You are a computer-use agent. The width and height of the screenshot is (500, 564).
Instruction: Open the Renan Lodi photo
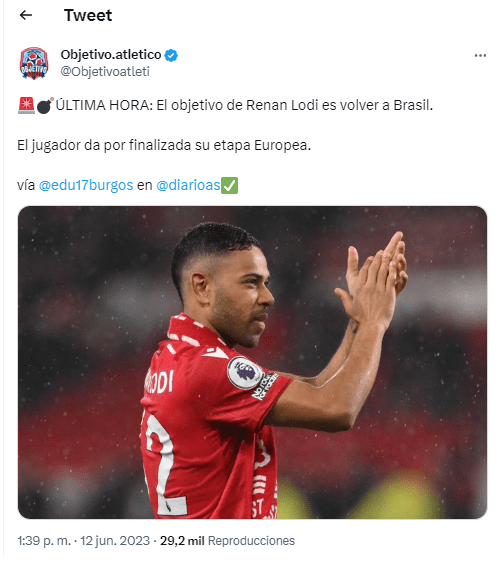pos(253,362)
